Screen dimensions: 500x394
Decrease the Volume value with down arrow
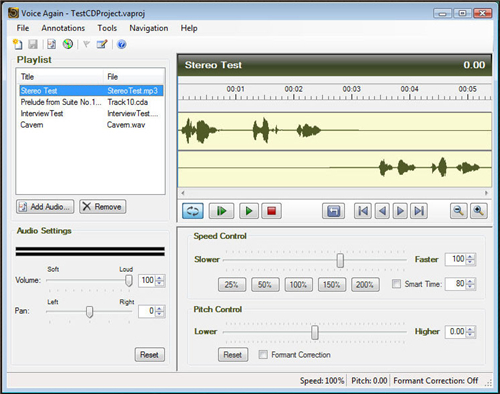click(160, 283)
